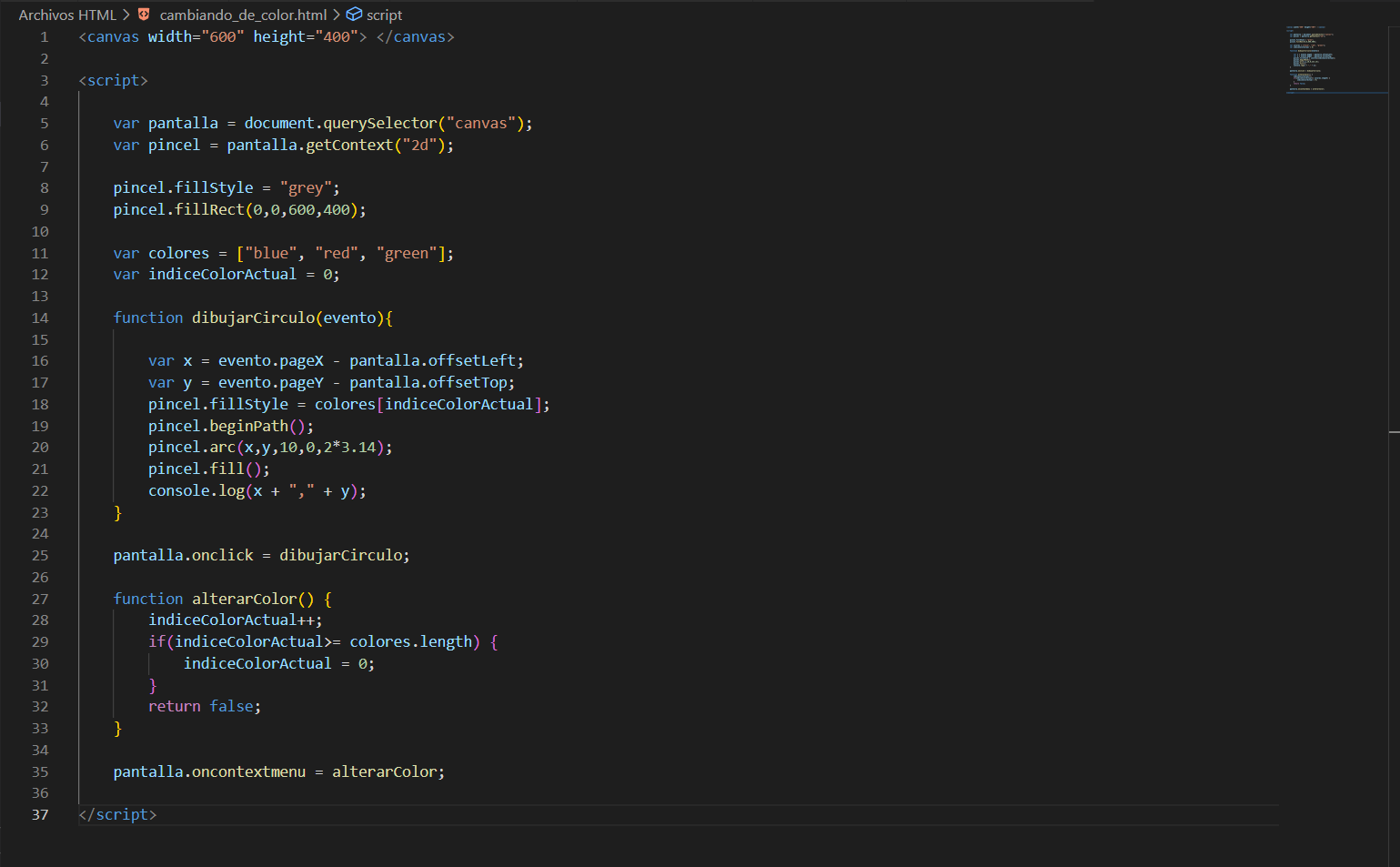Click function name 'dibujarCirculo' on line 14
This screenshot has height=867, width=1400.
point(253,318)
